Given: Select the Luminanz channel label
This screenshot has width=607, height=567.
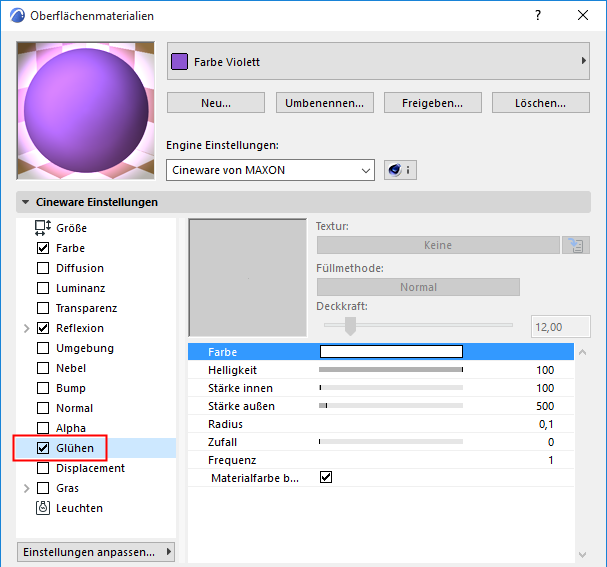Looking at the screenshot, I should (81, 288).
